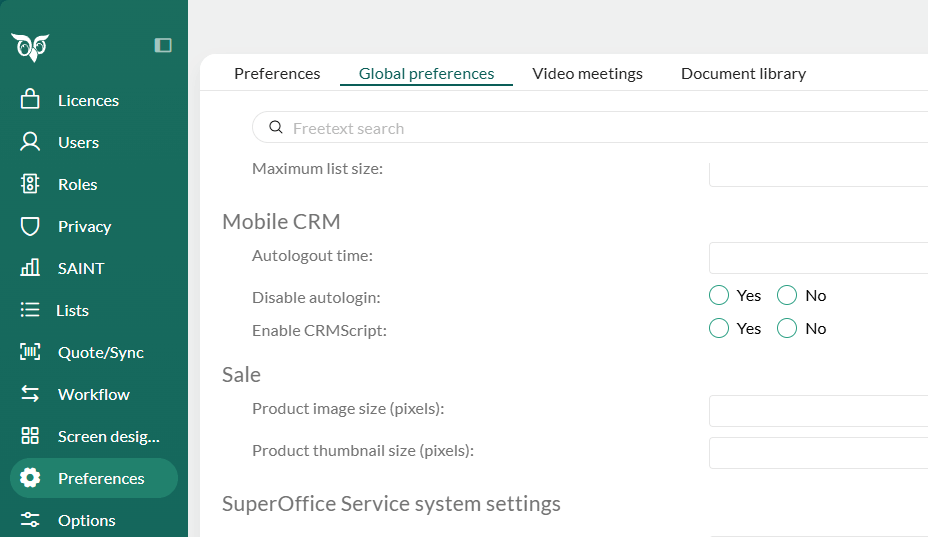The width and height of the screenshot is (928, 537).
Task: Select No for Enable CRMScript
Action: pos(787,328)
